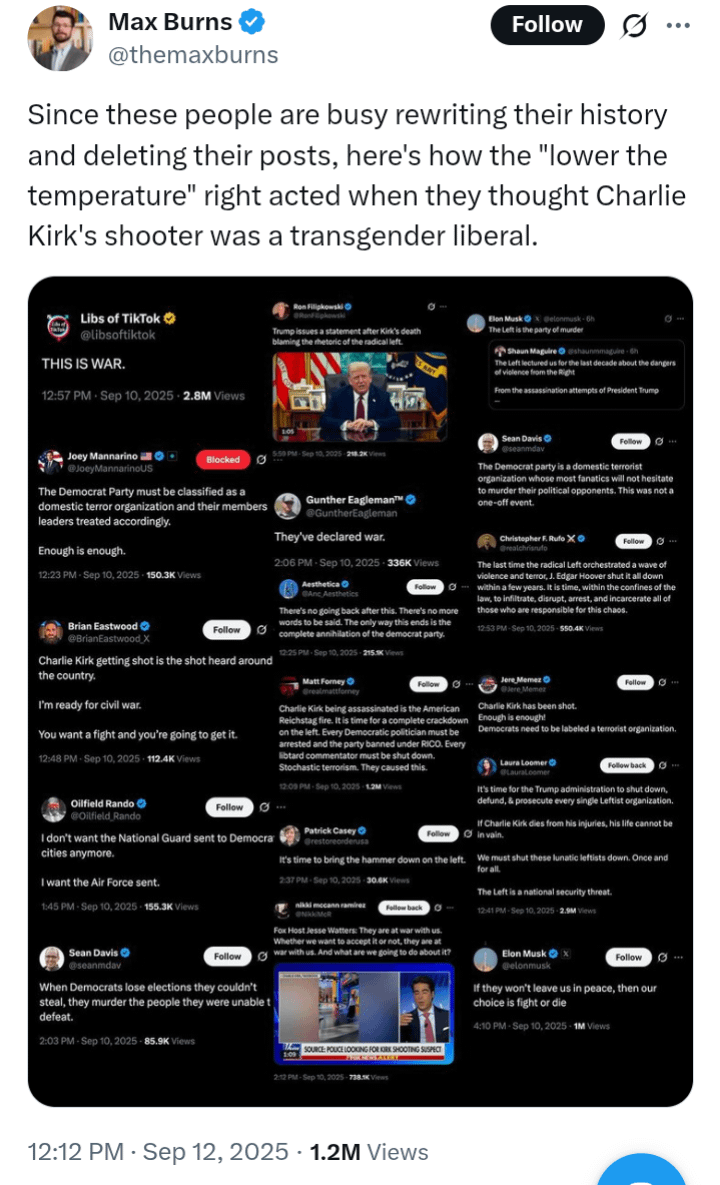Open the three-dot more options menu
720x1185 pixels.
678,26
